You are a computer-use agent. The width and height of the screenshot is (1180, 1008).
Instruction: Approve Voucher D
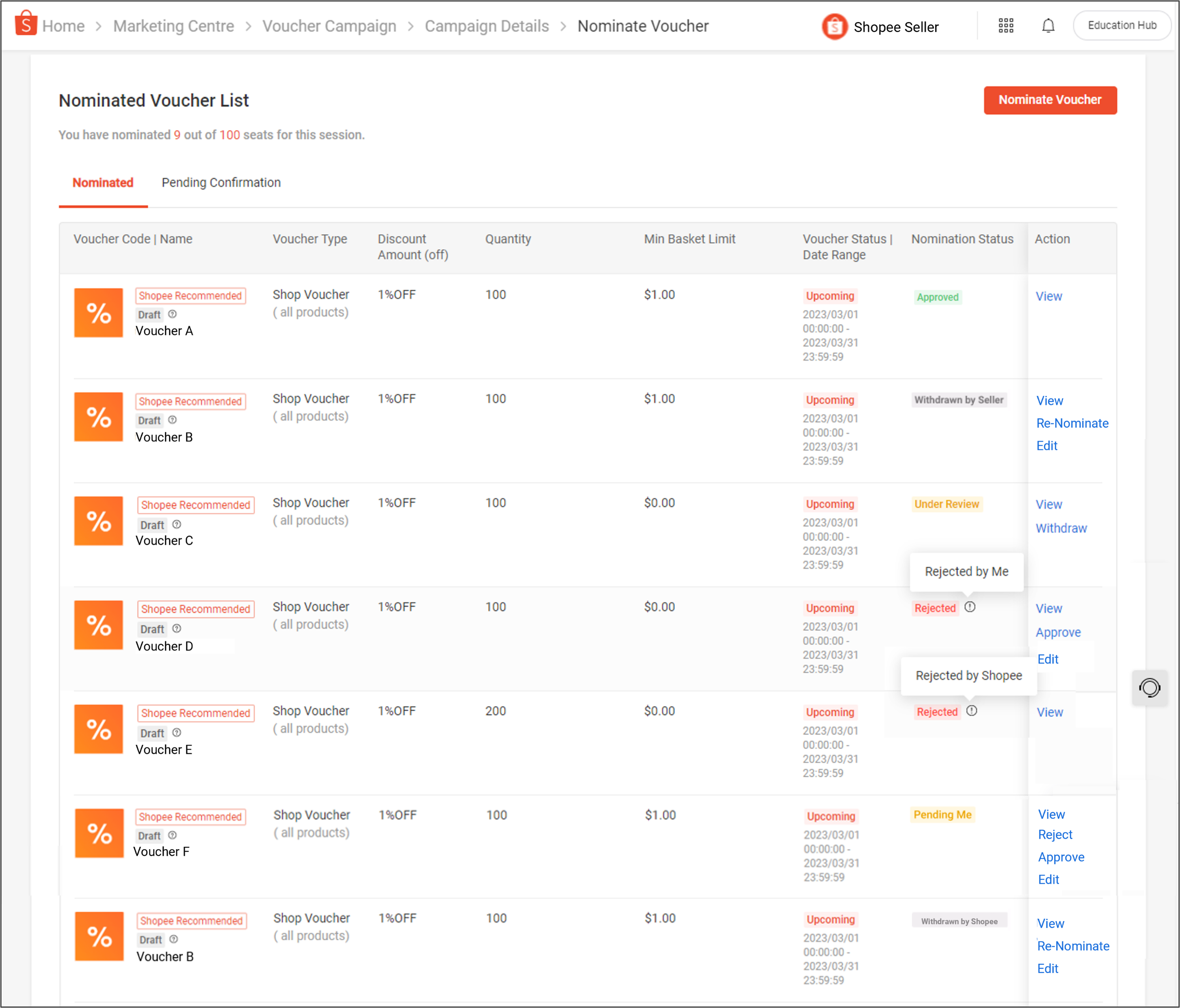(1058, 632)
